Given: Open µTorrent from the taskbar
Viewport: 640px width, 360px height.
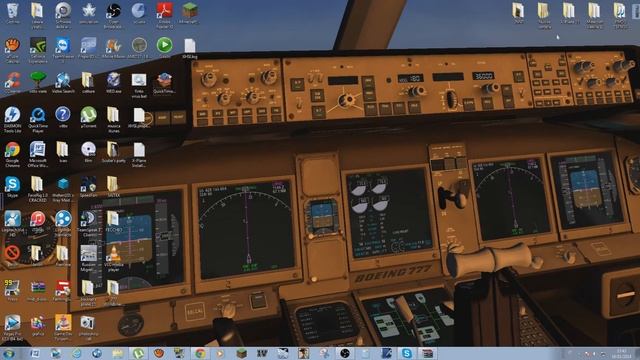Looking at the screenshot, I should [x=138, y=353].
